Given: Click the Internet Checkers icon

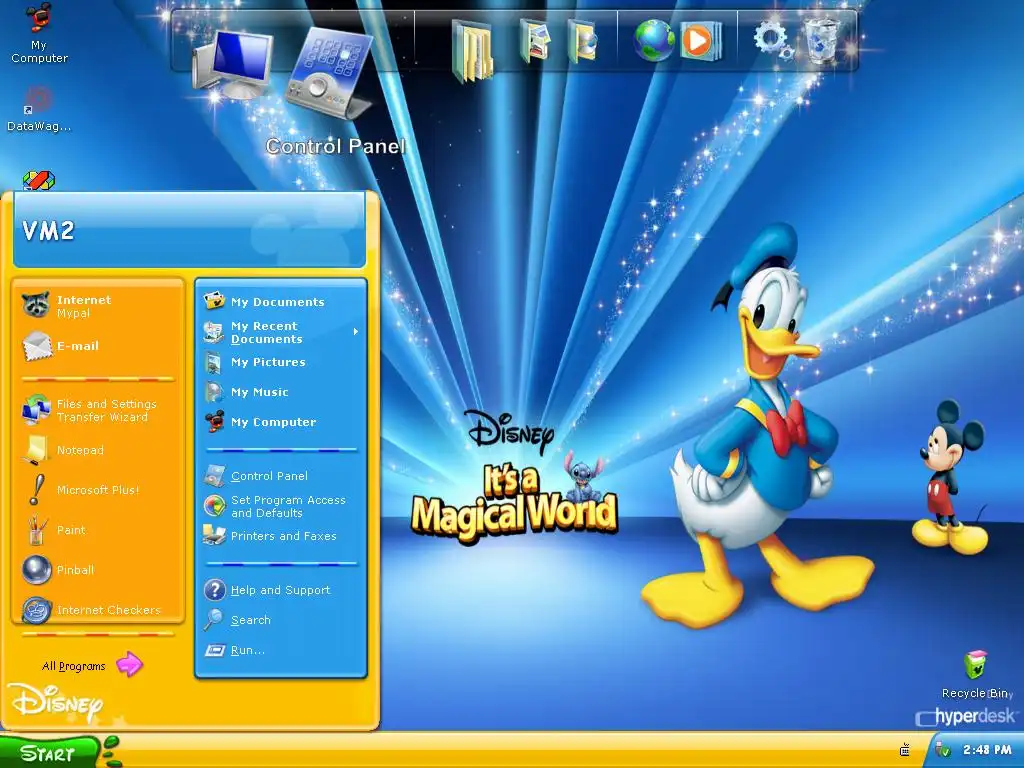Looking at the screenshot, I should (x=37, y=611).
